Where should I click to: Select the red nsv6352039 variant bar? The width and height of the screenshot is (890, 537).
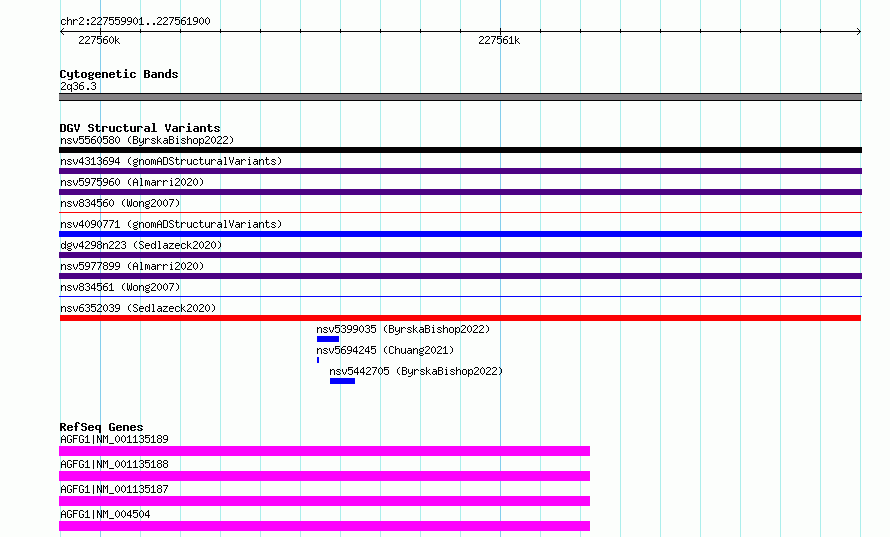(460, 318)
